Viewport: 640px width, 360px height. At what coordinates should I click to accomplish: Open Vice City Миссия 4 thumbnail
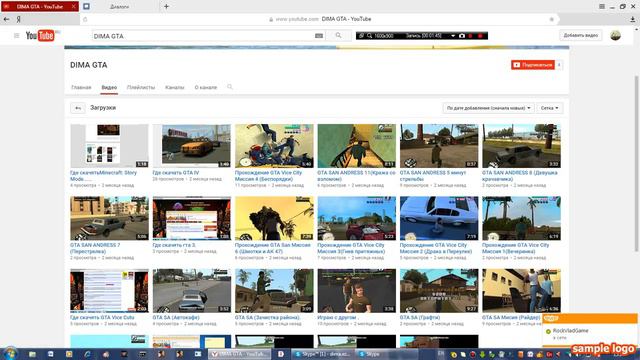[274, 146]
